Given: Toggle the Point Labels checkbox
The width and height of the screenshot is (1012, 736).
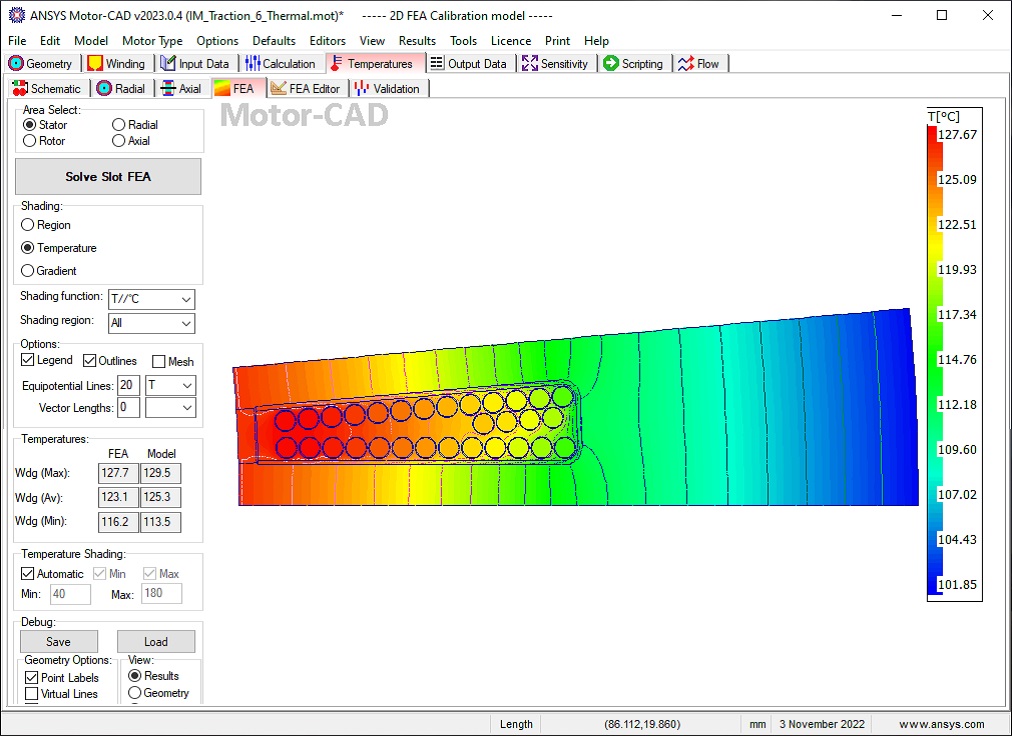Looking at the screenshot, I should (x=31, y=677).
